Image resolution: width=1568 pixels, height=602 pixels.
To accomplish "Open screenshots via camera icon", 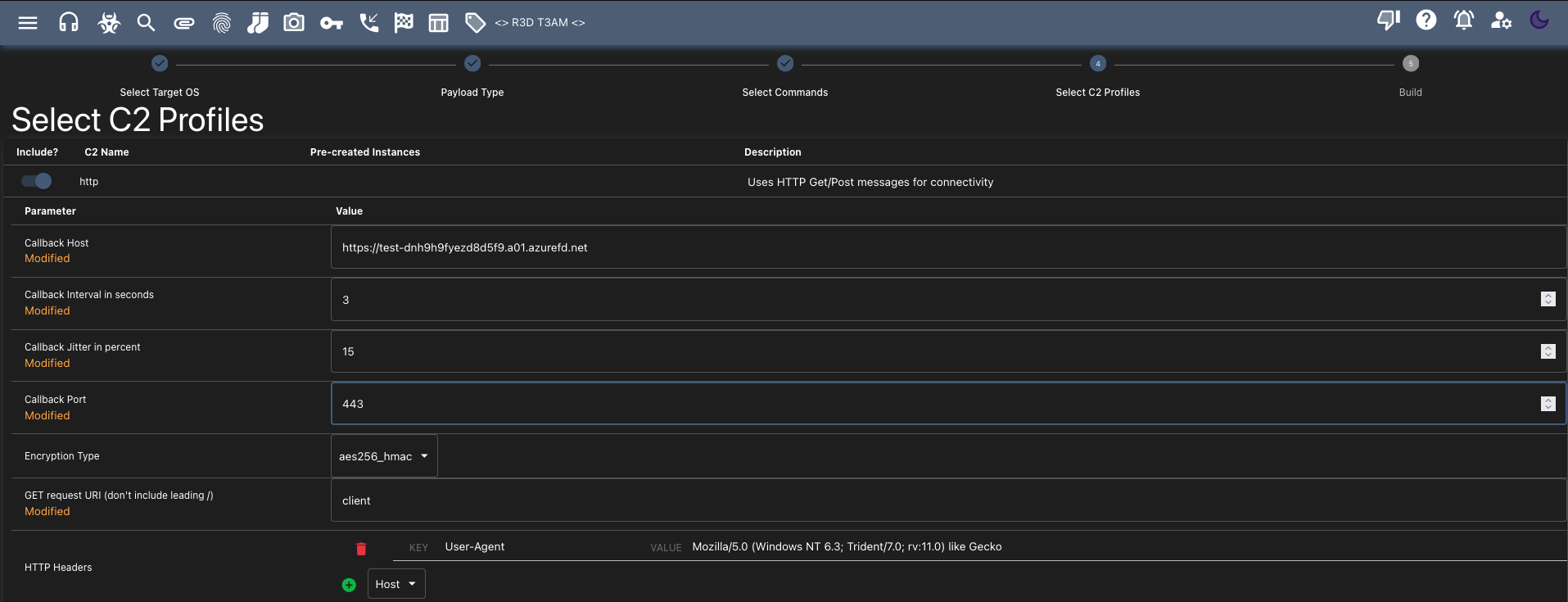I will (294, 22).
